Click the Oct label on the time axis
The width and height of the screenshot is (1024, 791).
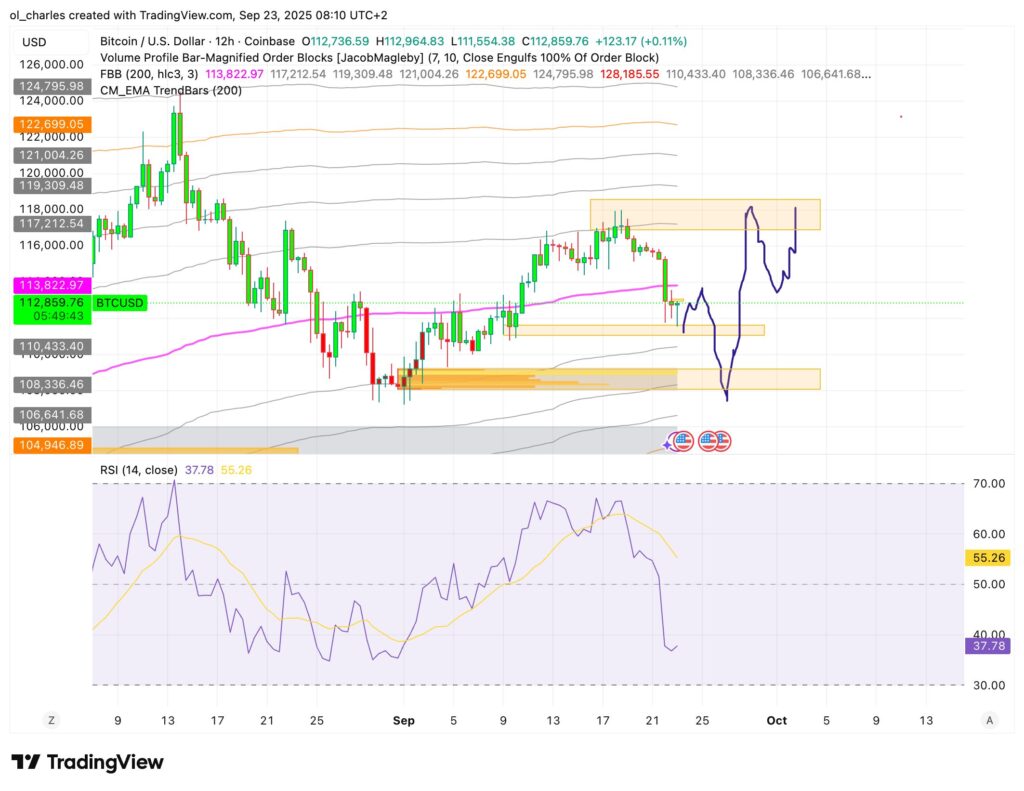(777, 720)
